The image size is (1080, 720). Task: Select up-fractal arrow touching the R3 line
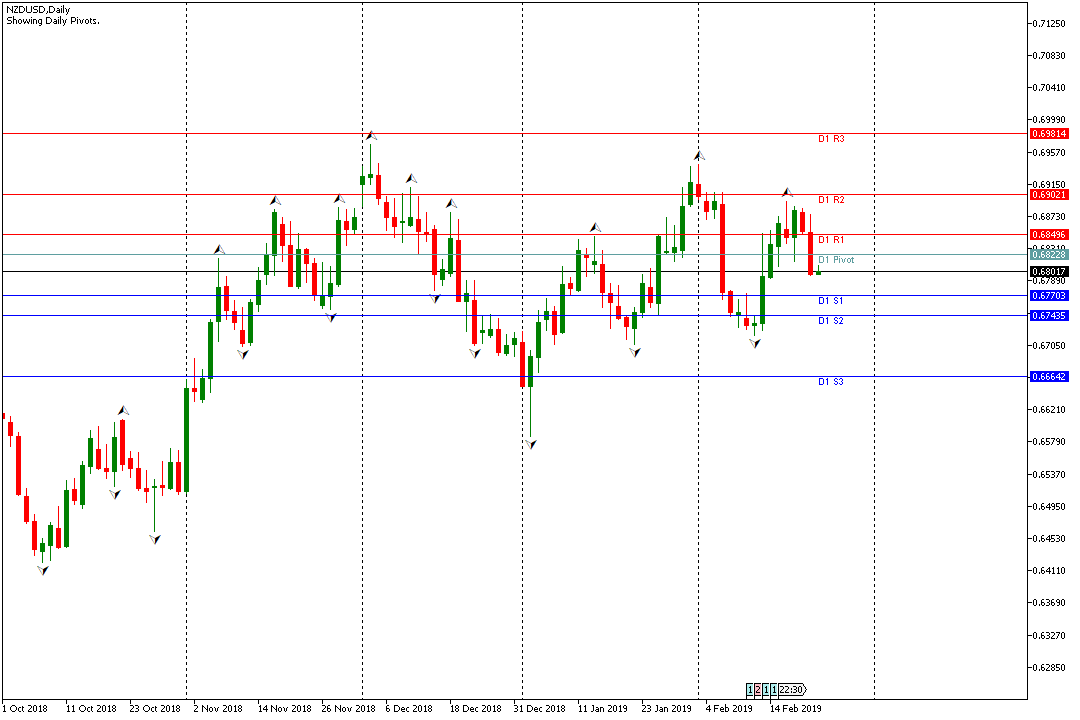[371, 135]
